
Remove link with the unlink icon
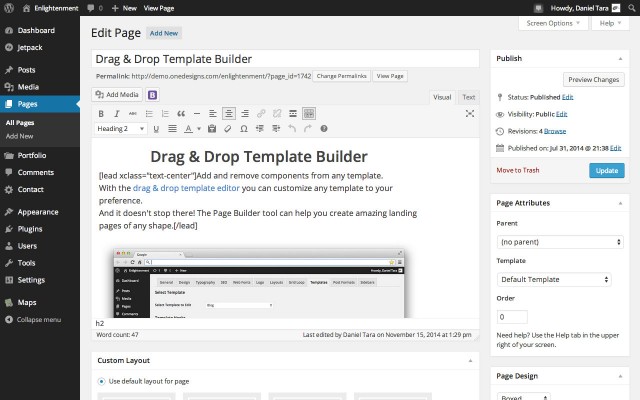coord(277,114)
